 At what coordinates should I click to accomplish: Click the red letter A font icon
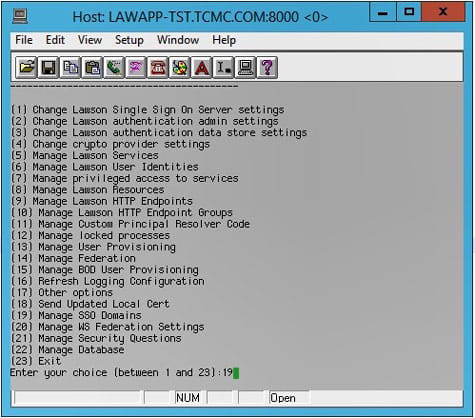pyautogui.click(x=201, y=68)
